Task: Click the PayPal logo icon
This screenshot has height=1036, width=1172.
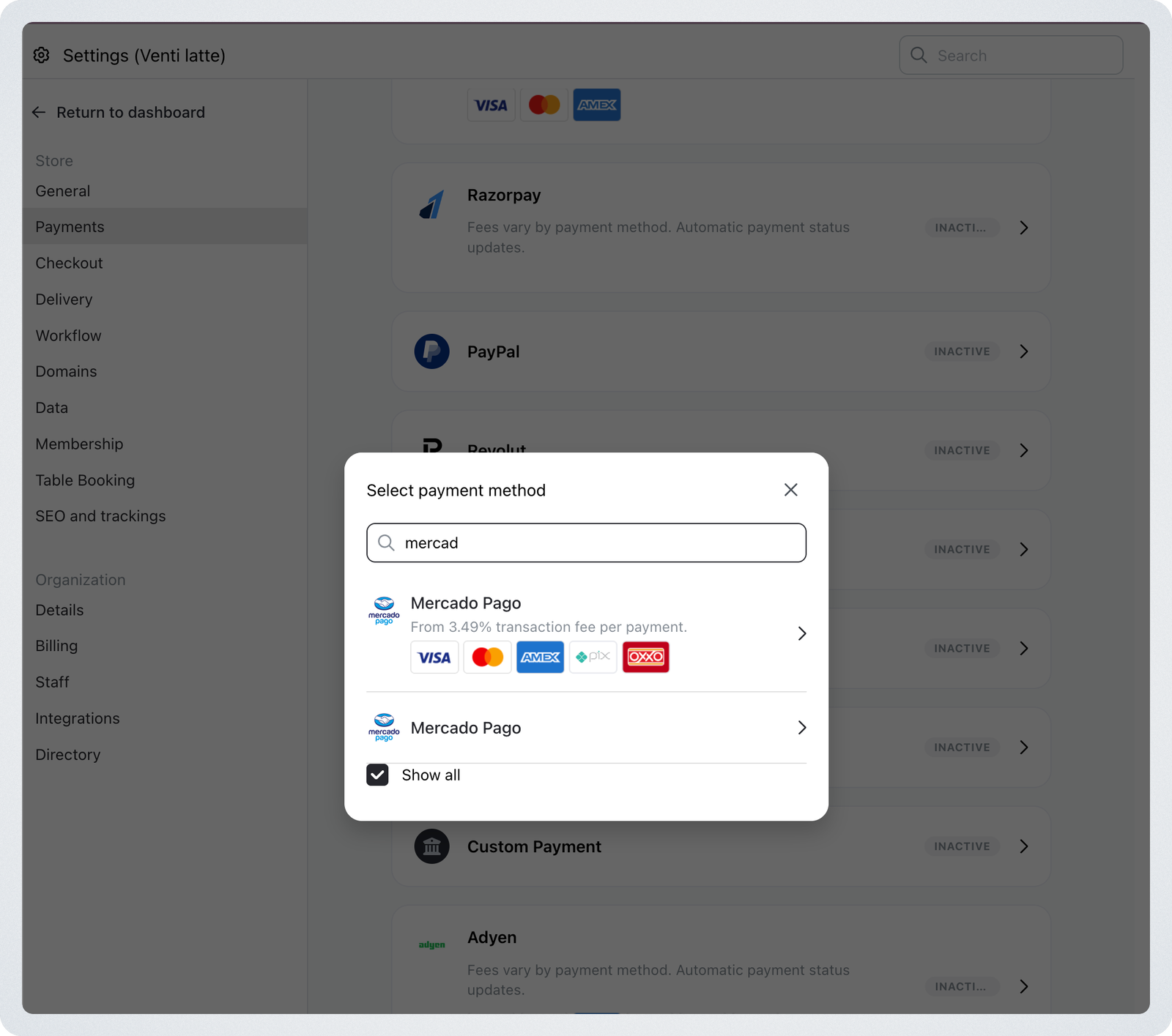Action: point(432,351)
